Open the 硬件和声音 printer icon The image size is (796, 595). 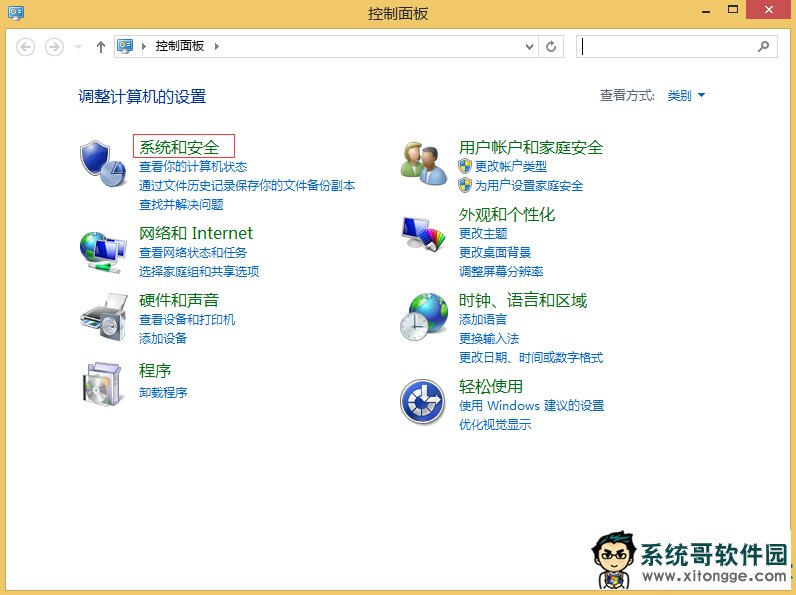(x=104, y=316)
